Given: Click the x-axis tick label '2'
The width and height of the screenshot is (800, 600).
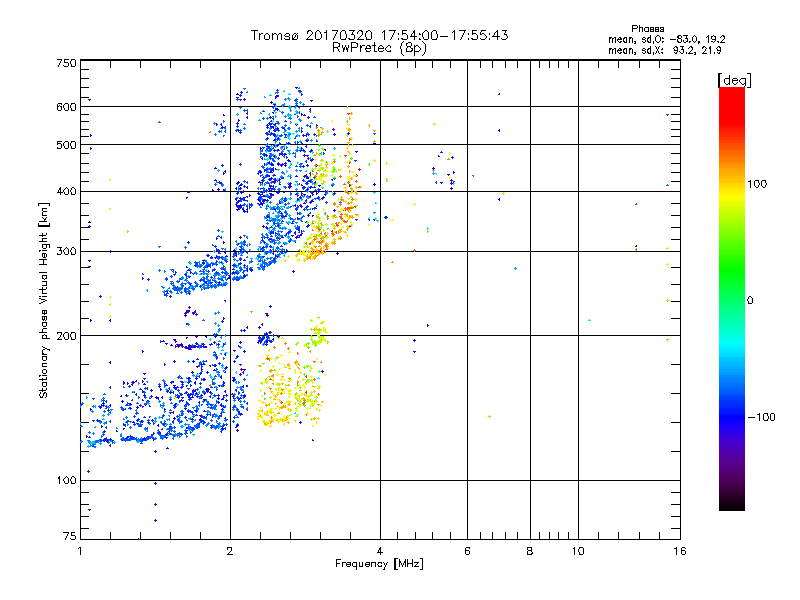Looking at the screenshot, I should coord(230,551).
